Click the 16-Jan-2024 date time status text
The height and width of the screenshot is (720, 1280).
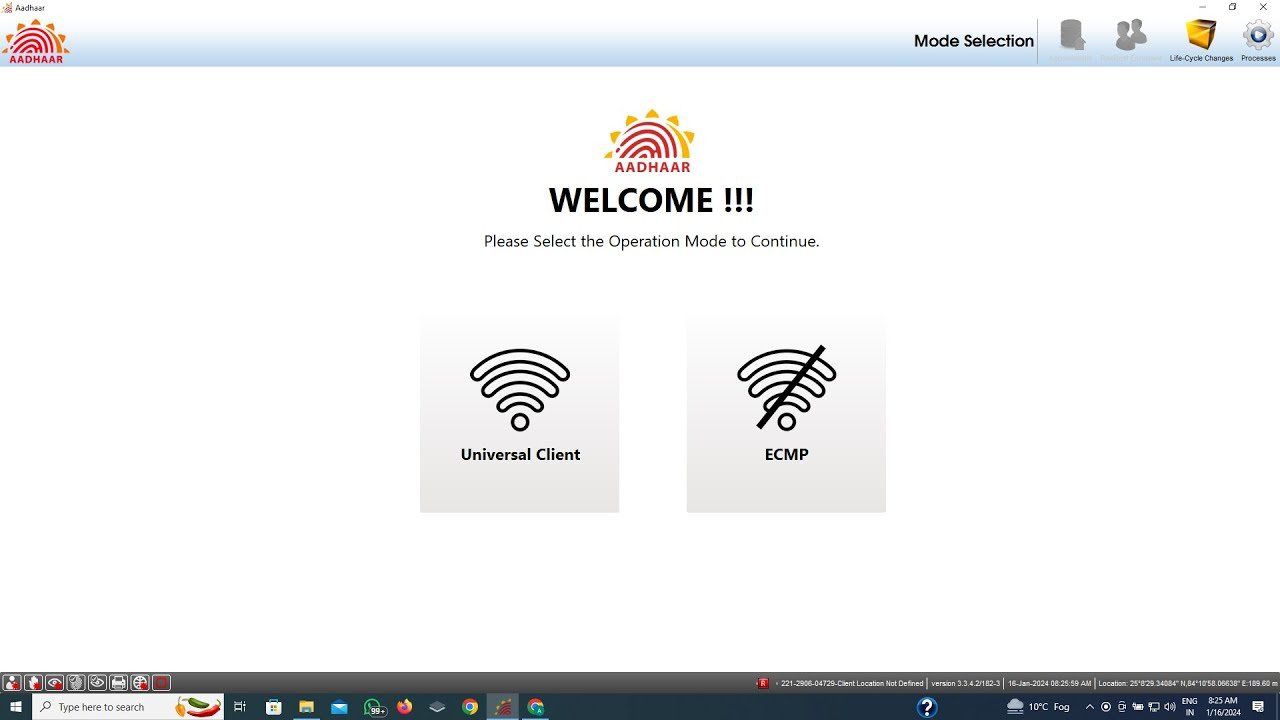tap(1049, 684)
